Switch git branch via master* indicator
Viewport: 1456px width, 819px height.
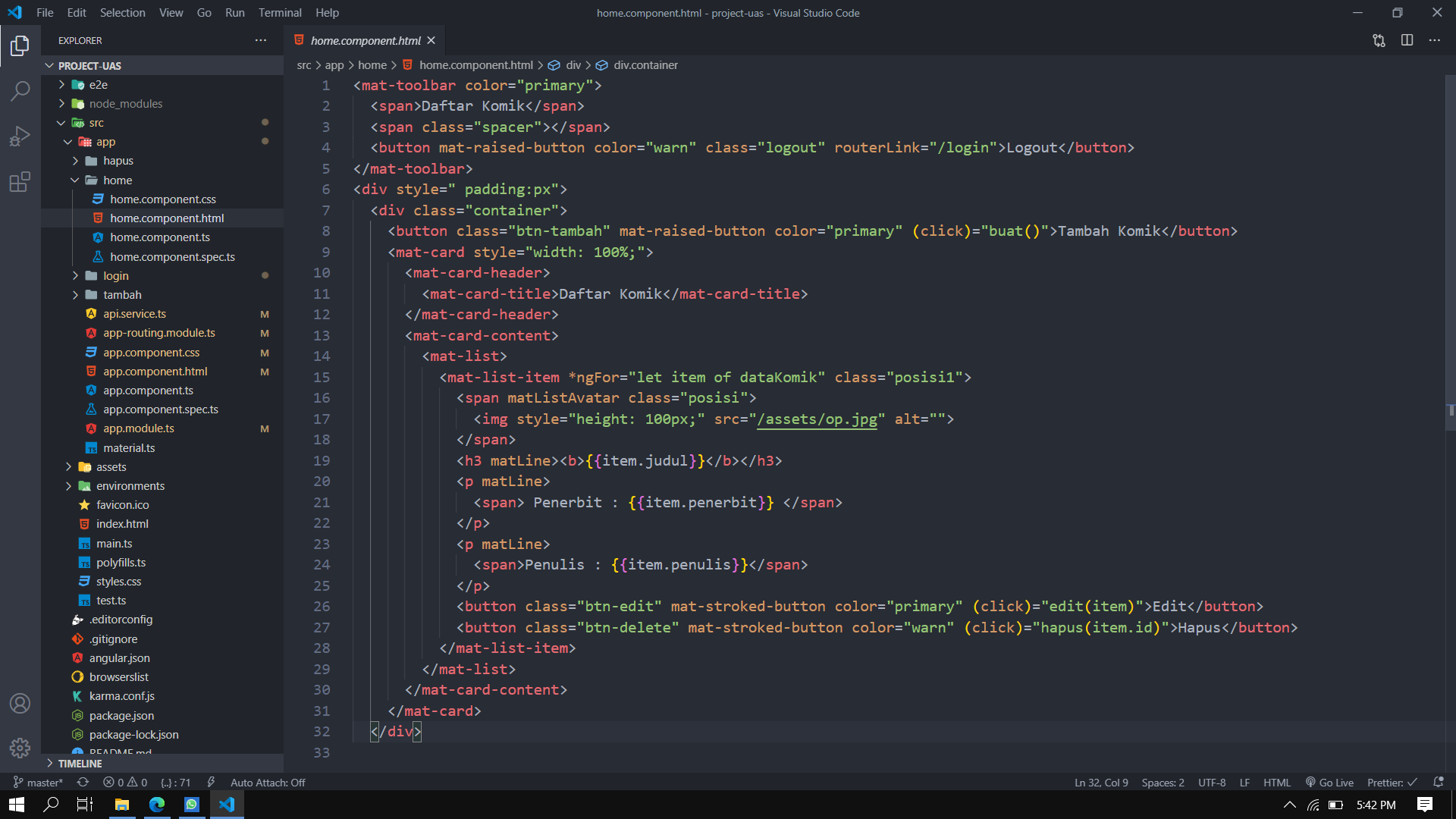[37, 782]
